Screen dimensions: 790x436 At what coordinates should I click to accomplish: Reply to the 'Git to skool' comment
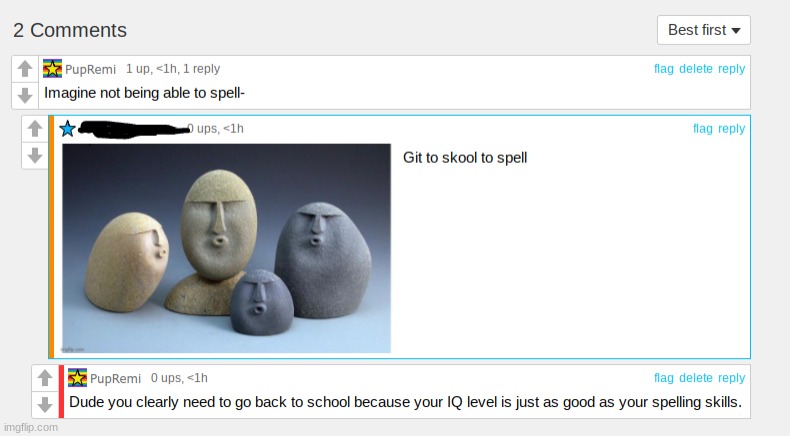[732, 129]
